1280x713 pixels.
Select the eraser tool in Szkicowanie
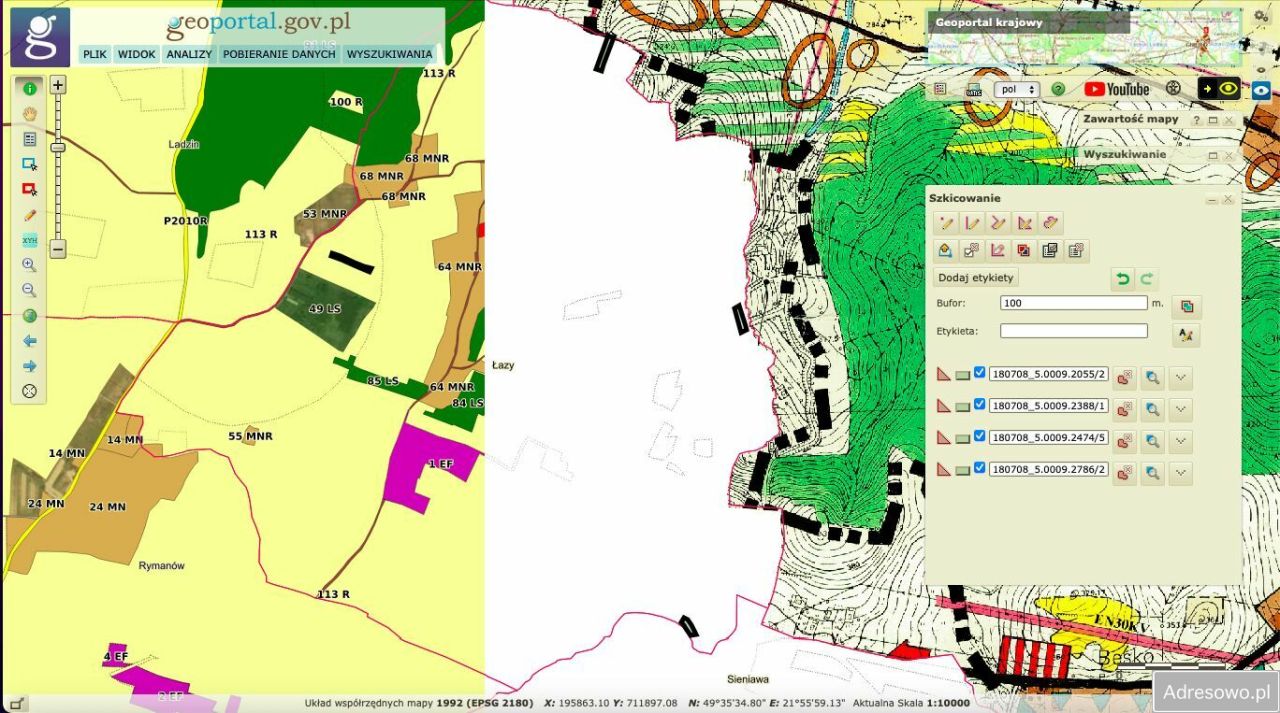[x=1050, y=222]
